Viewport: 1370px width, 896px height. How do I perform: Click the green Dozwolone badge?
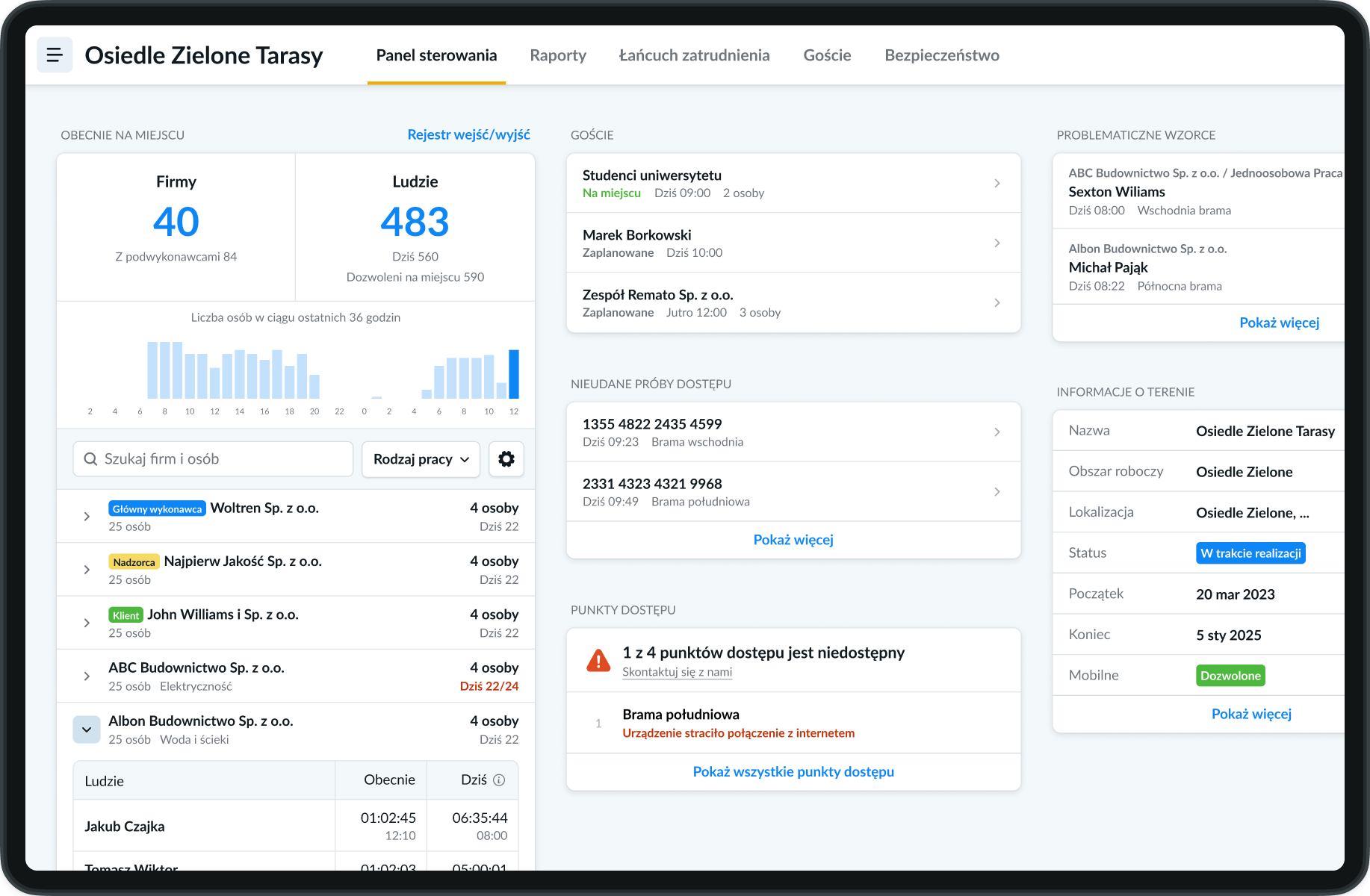1230,676
